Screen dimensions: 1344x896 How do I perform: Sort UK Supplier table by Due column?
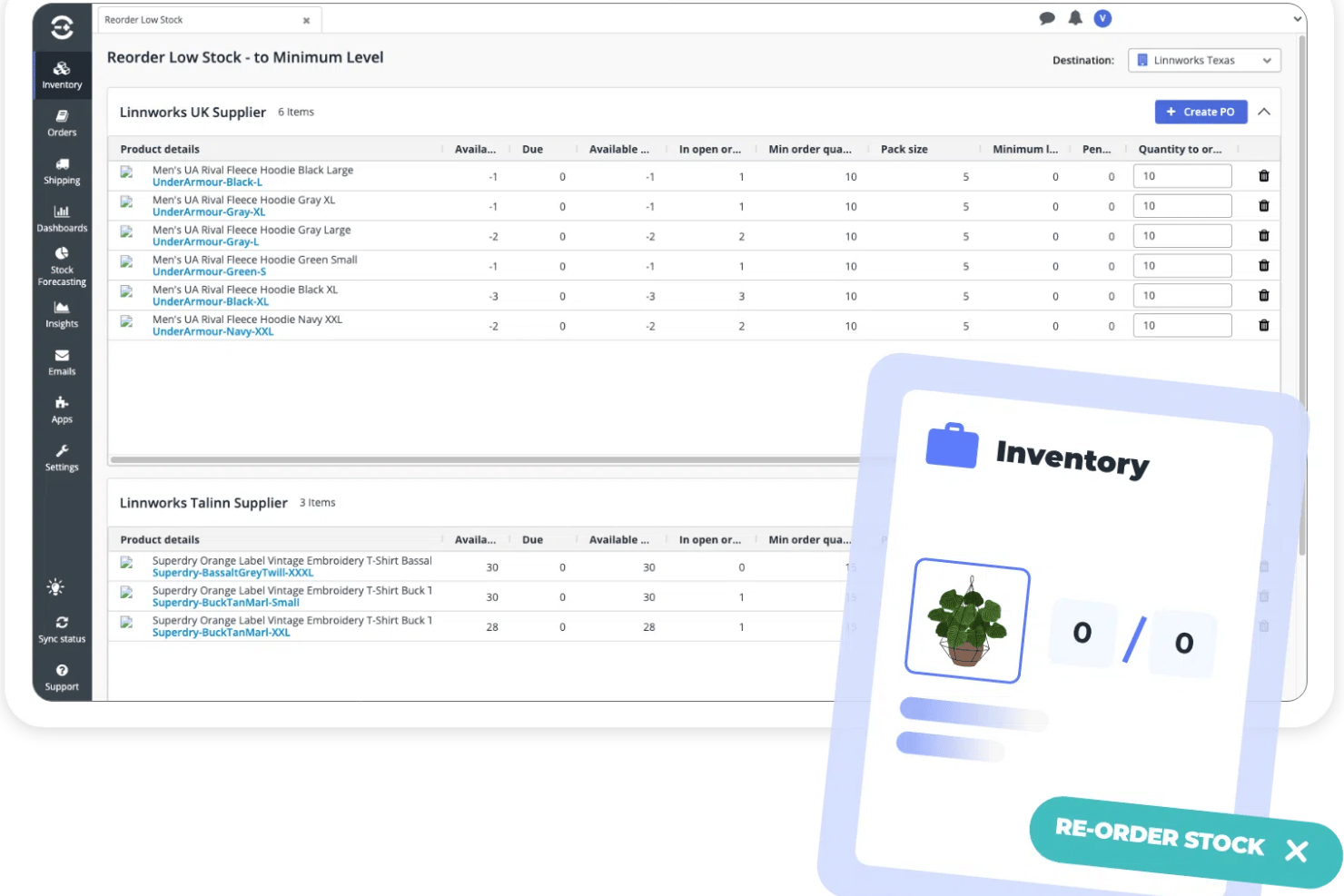pyautogui.click(x=532, y=149)
